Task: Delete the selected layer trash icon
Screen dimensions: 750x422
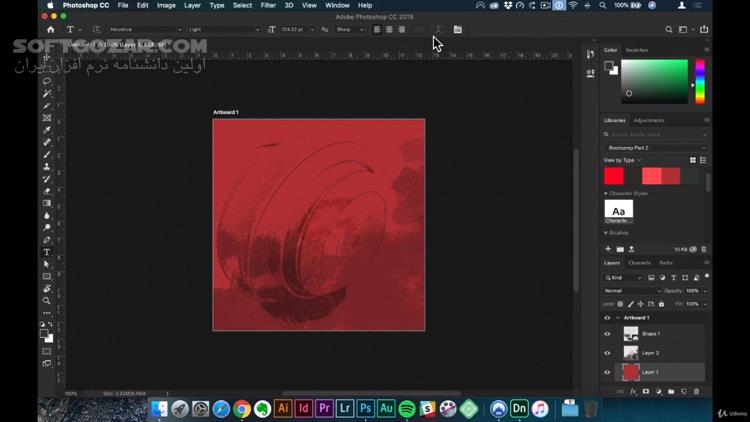Action: point(696,391)
